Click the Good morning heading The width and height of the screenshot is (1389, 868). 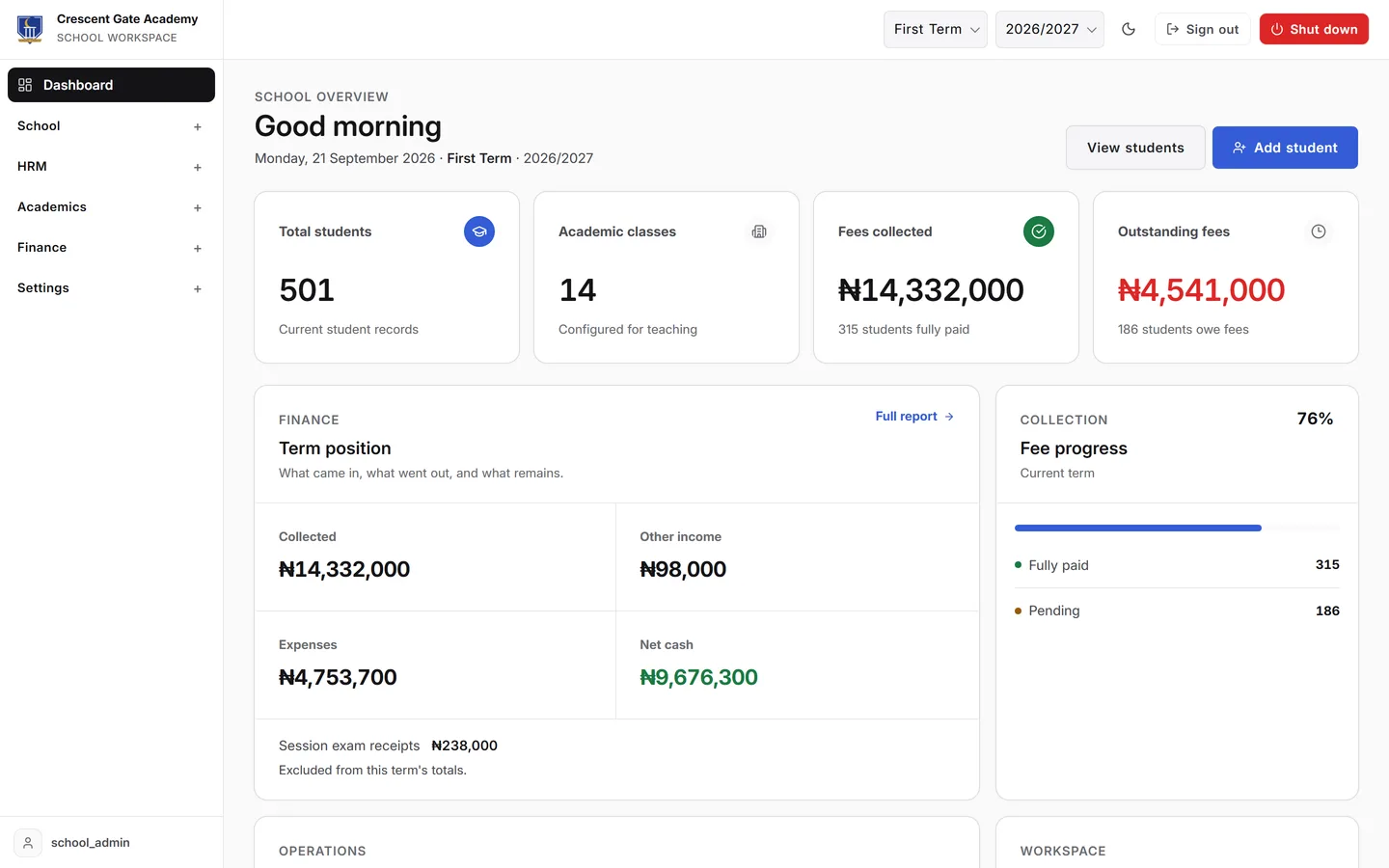click(x=348, y=126)
